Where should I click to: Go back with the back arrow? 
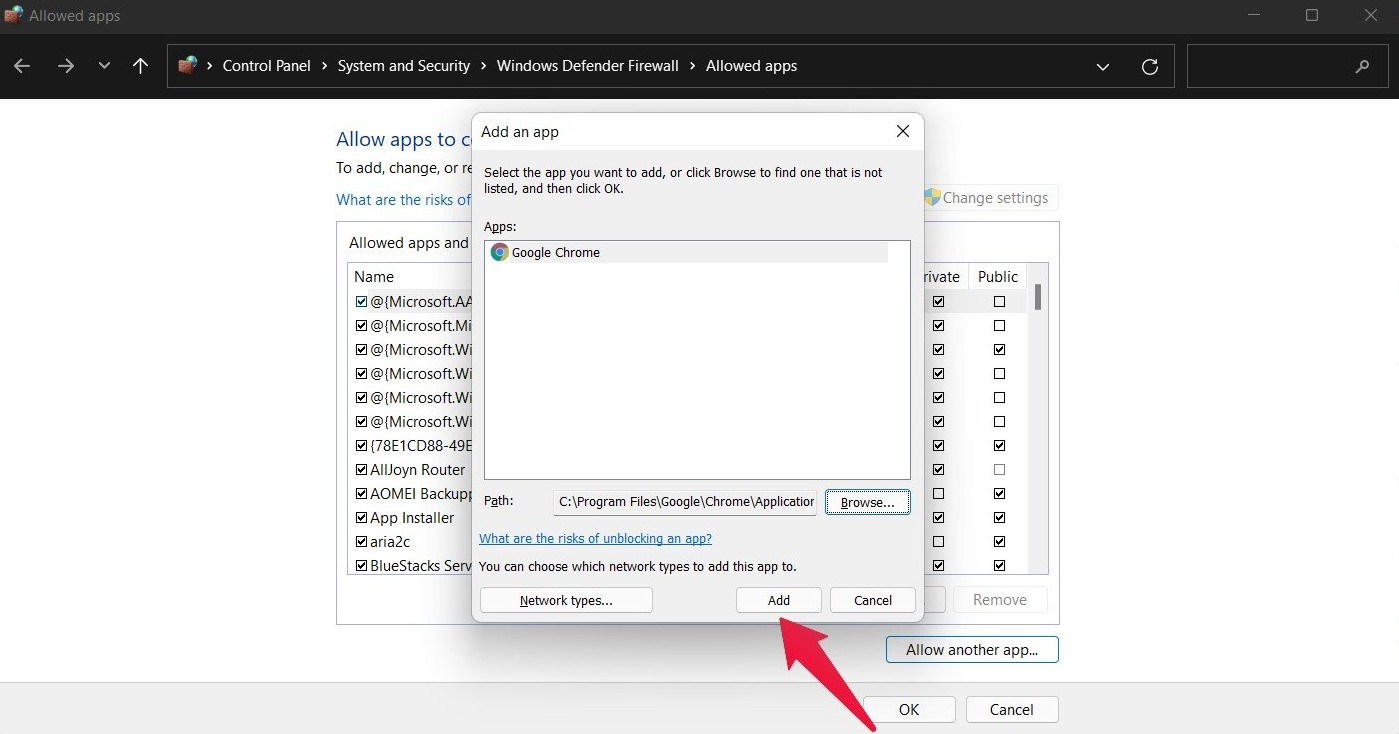(22, 66)
